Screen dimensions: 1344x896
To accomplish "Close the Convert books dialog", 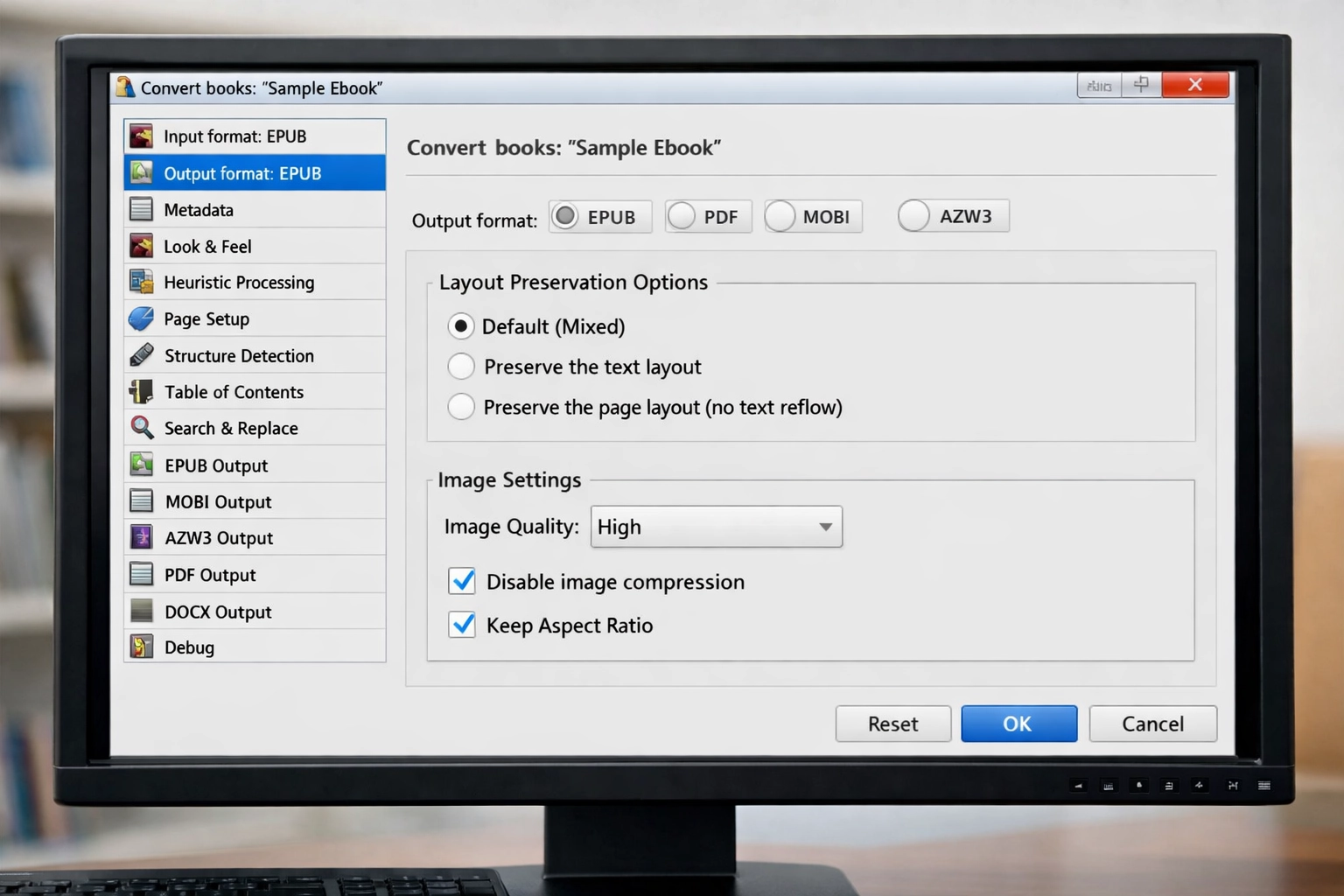I will pos(1195,85).
